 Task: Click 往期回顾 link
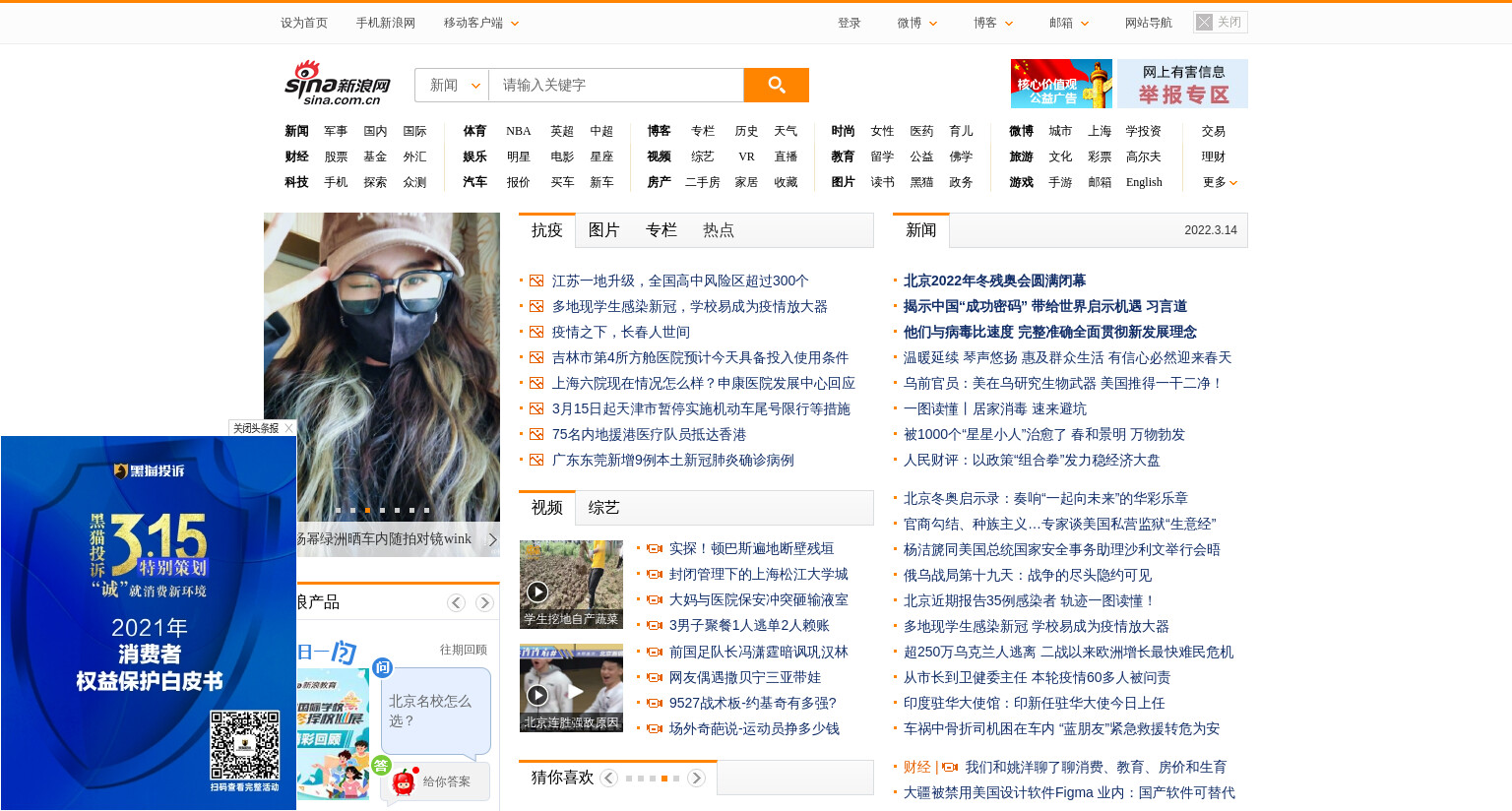click(x=464, y=650)
